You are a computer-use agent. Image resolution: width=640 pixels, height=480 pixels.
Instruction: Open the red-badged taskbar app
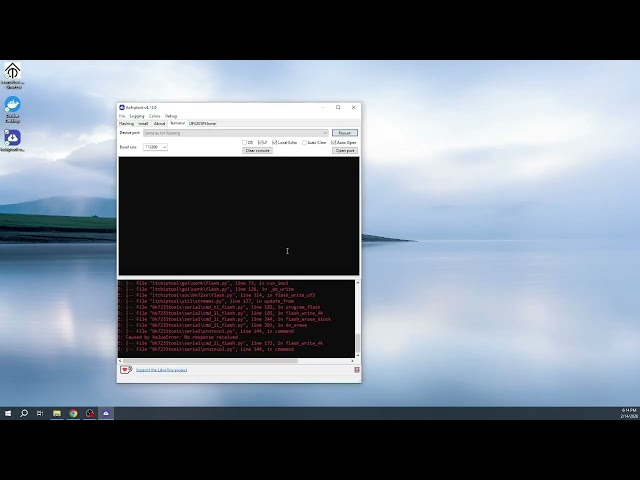pyautogui.click(x=90, y=413)
